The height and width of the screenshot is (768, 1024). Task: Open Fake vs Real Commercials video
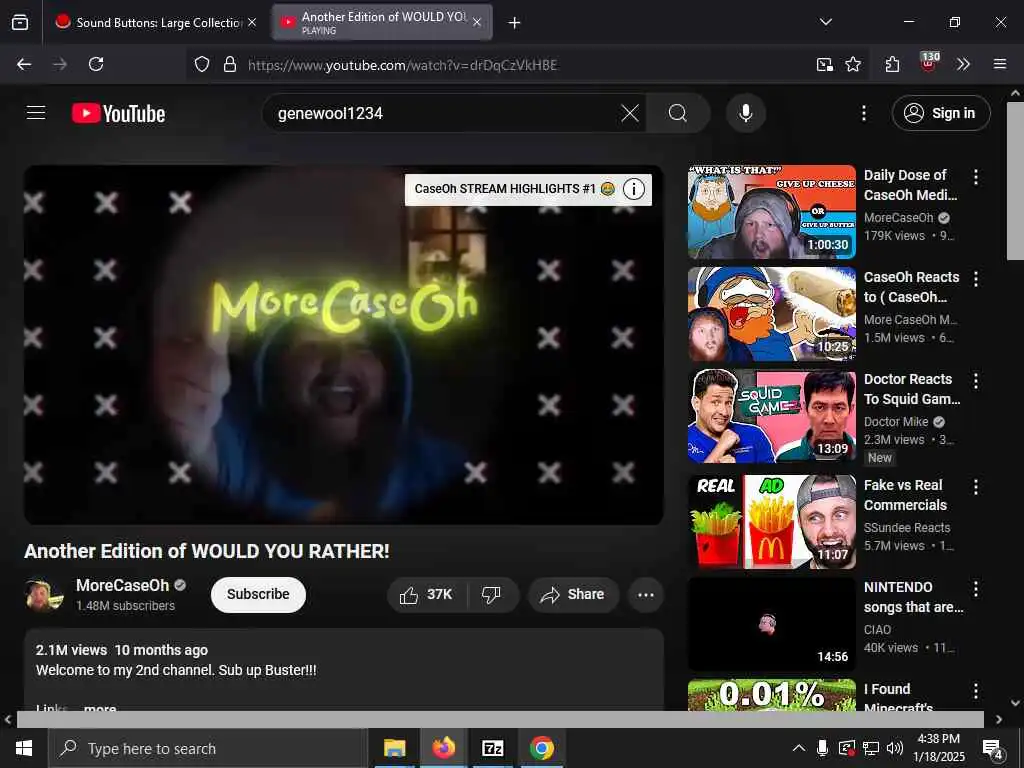[x=771, y=522]
